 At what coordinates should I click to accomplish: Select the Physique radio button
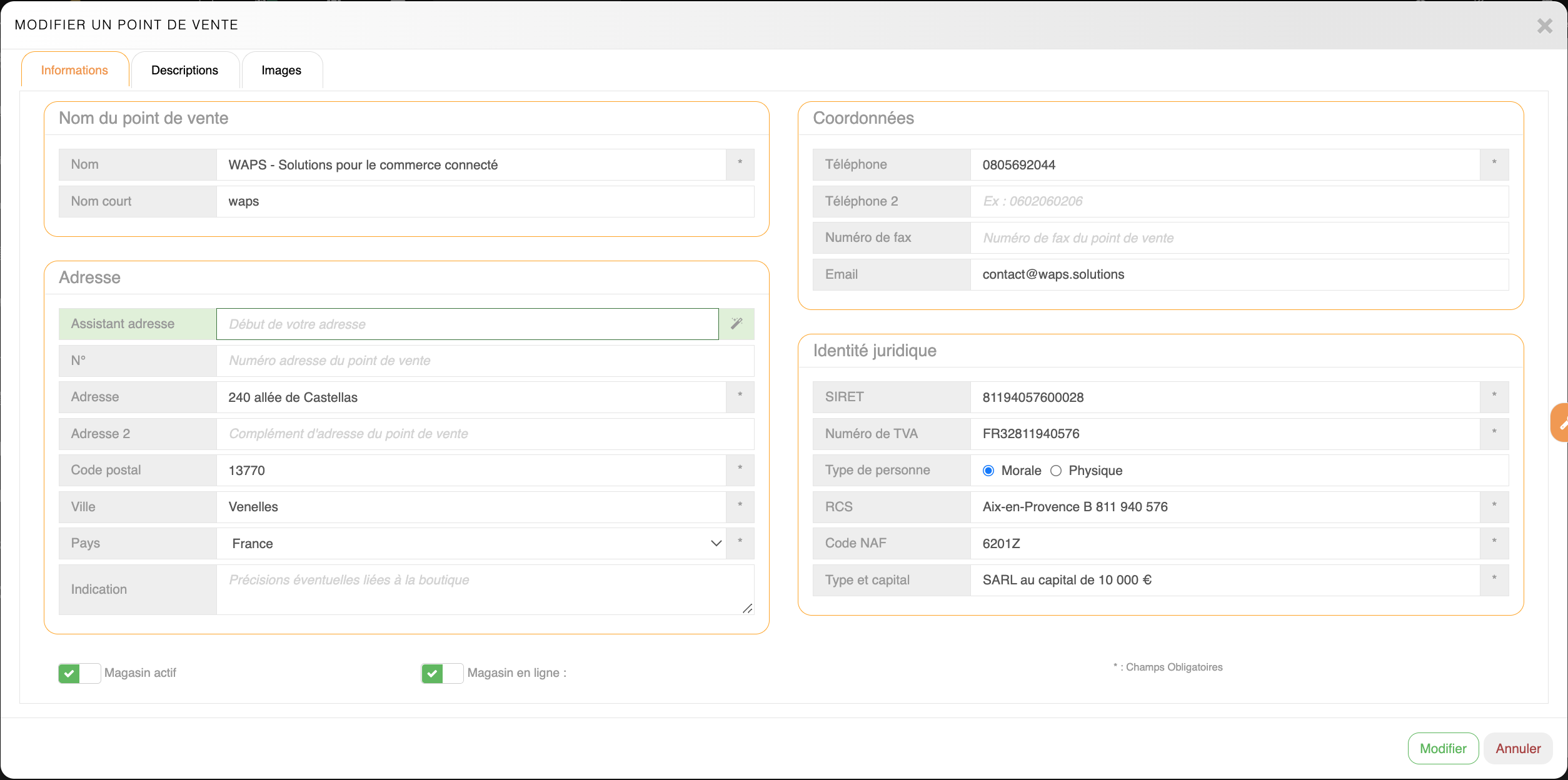point(1056,471)
